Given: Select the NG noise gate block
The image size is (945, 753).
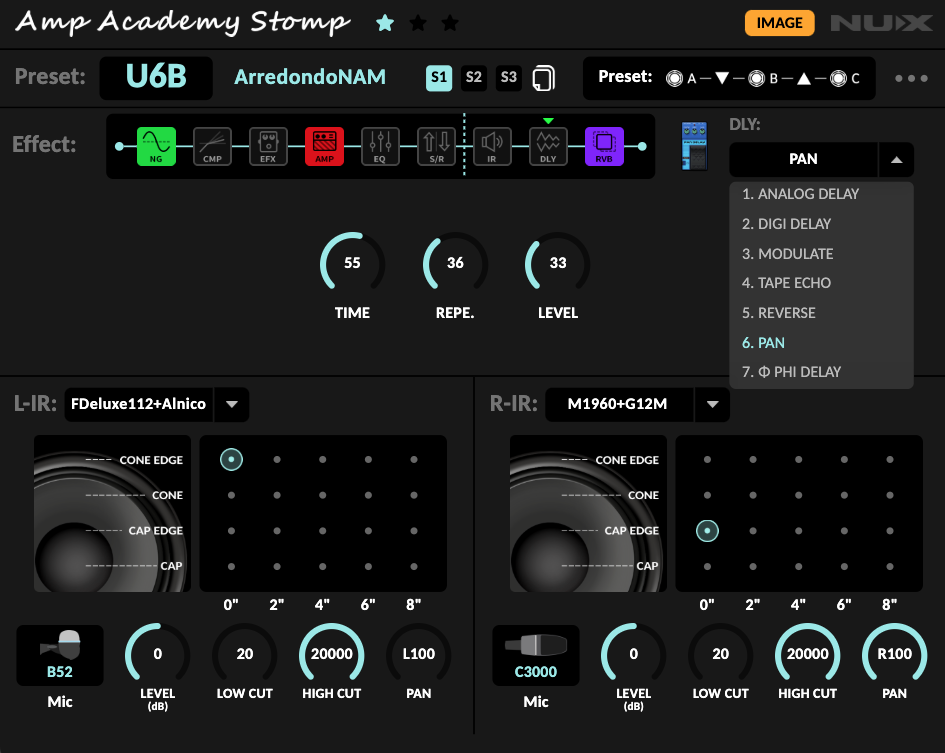Looking at the screenshot, I should point(156,147).
